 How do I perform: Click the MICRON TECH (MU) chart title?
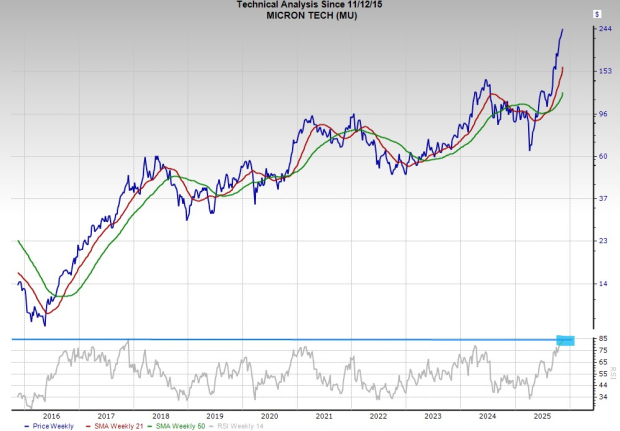308,16
